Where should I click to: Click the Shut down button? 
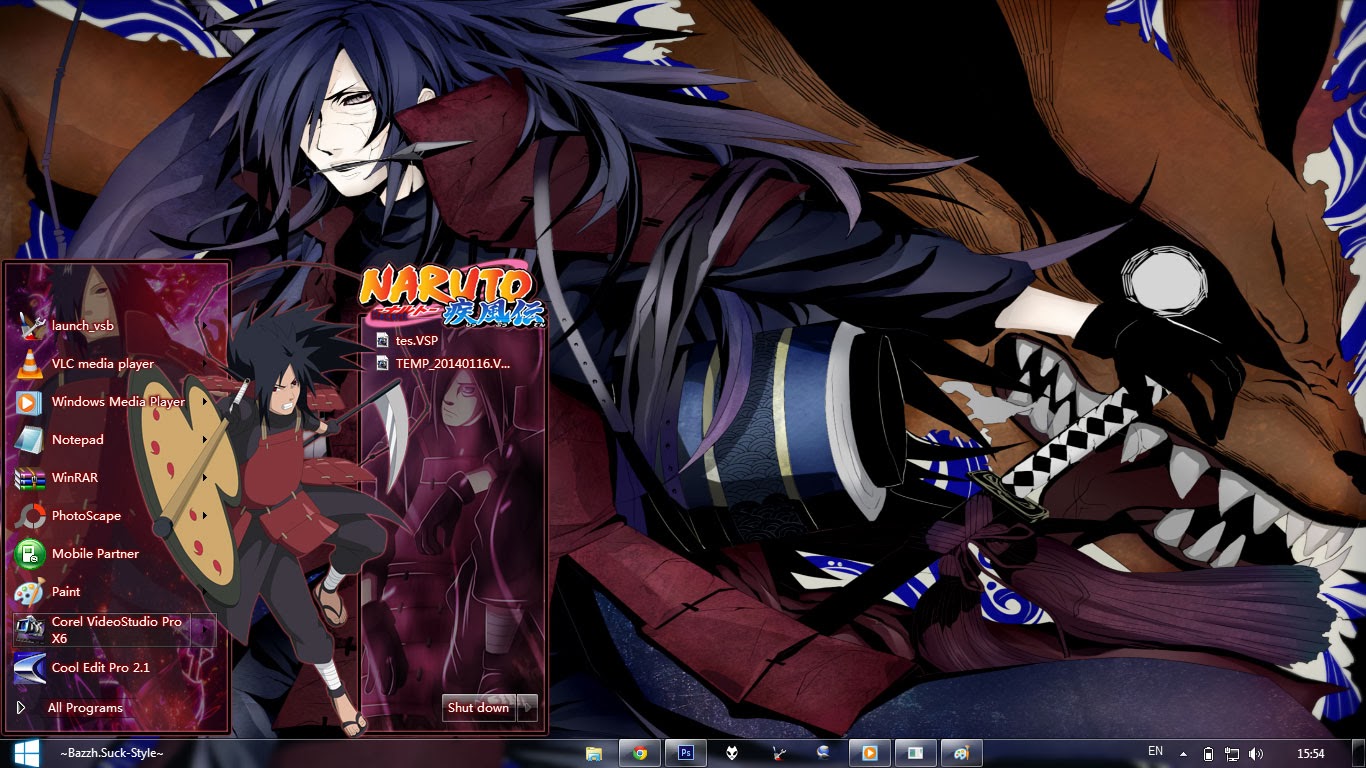(479, 708)
